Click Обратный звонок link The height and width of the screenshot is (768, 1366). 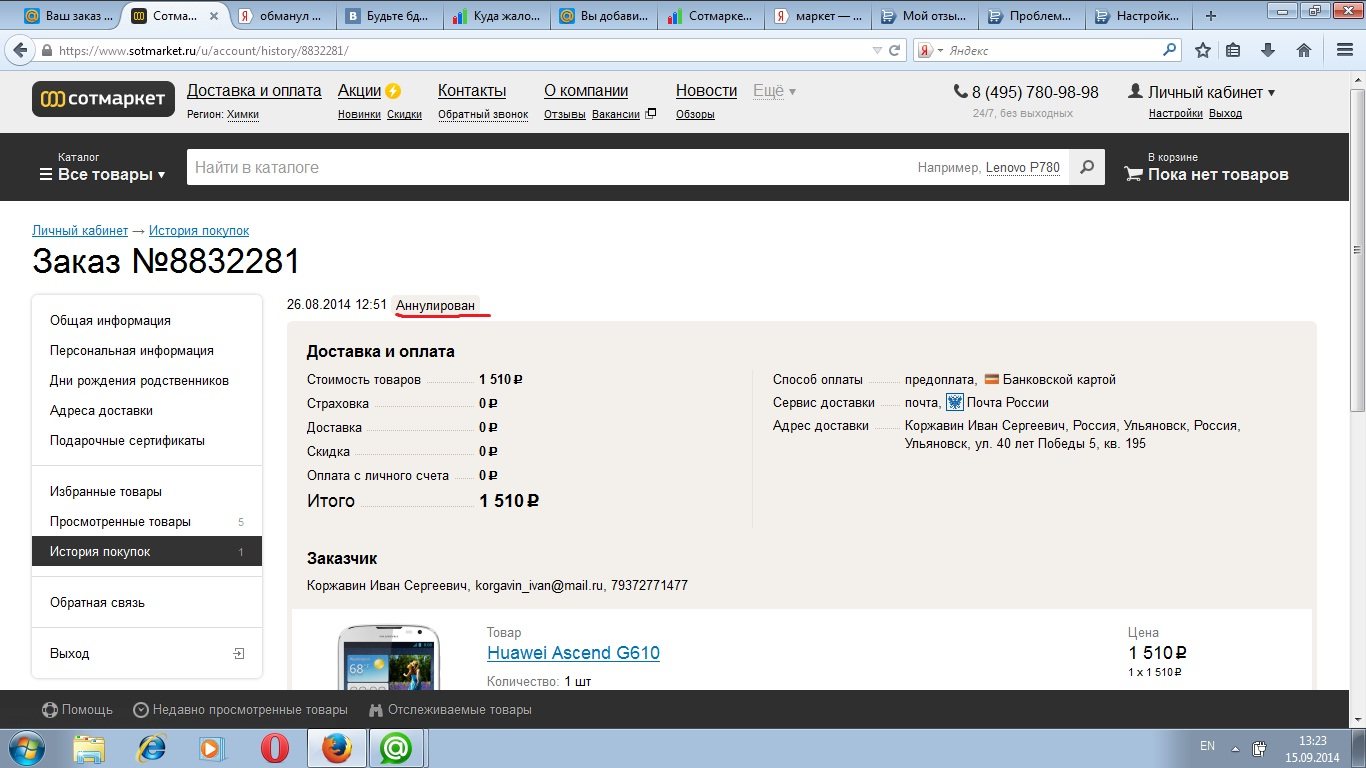483,114
